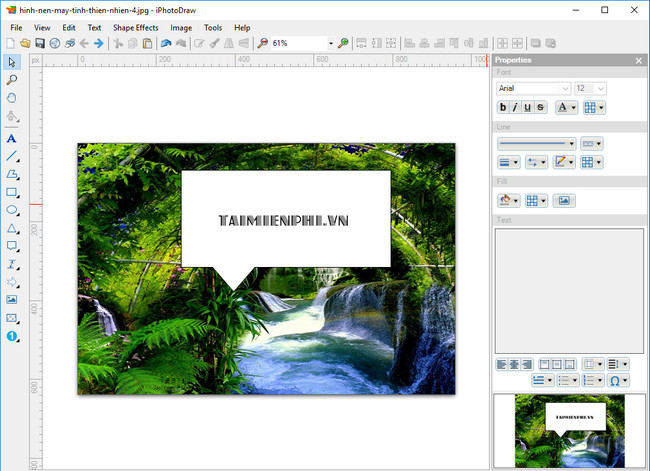650x471 pixels.
Task: Click the back arrow icon in toolbar
Action: (x=84, y=43)
